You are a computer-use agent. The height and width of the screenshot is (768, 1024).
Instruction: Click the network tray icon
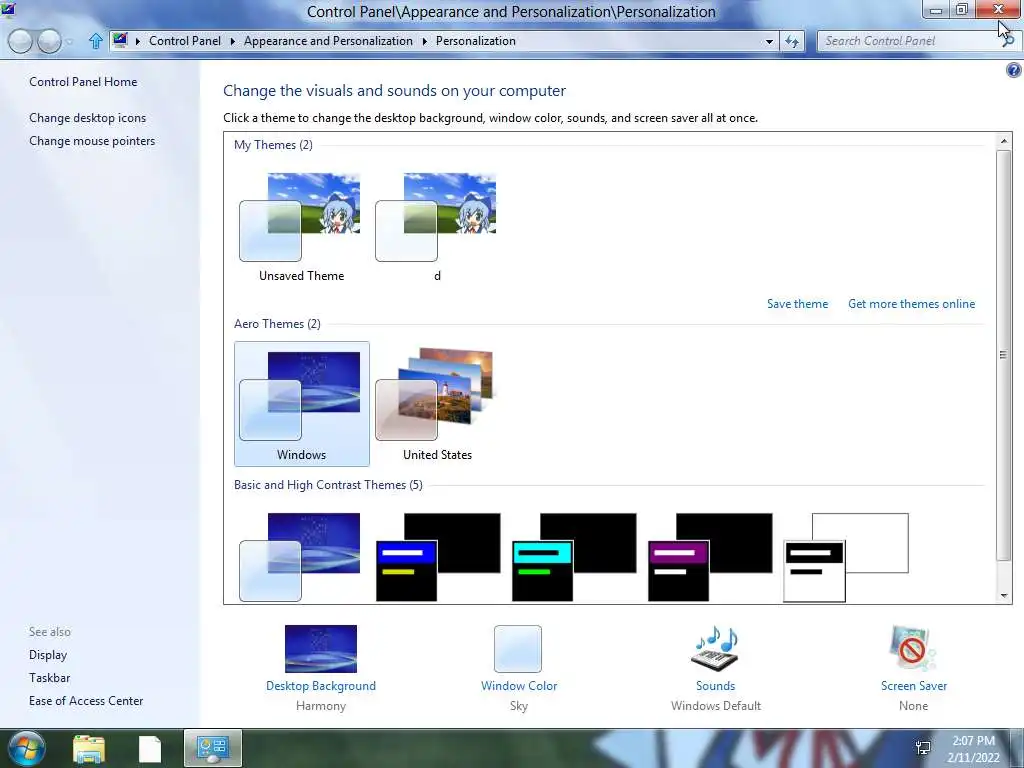[923, 748]
